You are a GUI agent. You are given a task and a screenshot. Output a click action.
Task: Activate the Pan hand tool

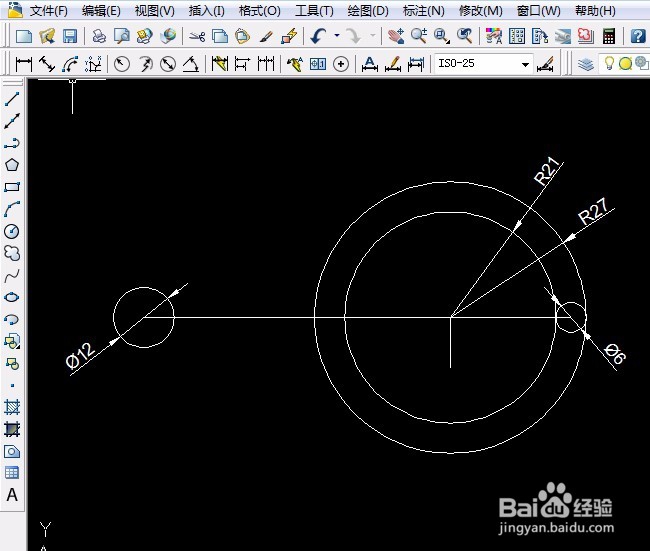(x=396, y=36)
